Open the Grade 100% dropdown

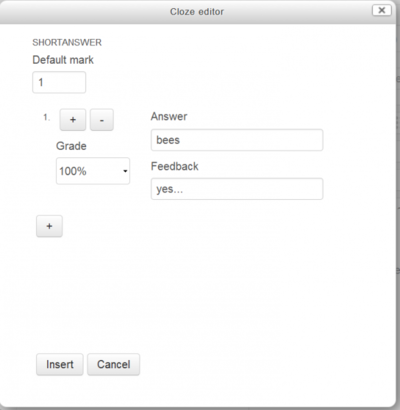93,171
